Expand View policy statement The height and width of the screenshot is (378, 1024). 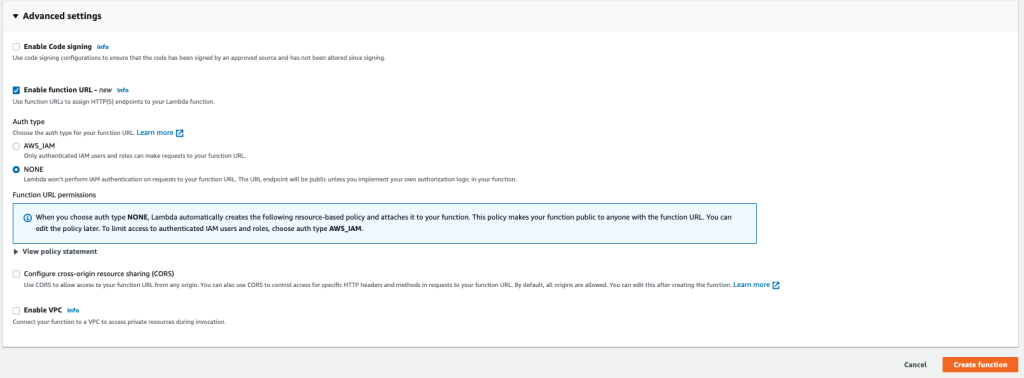click(55, 251)
